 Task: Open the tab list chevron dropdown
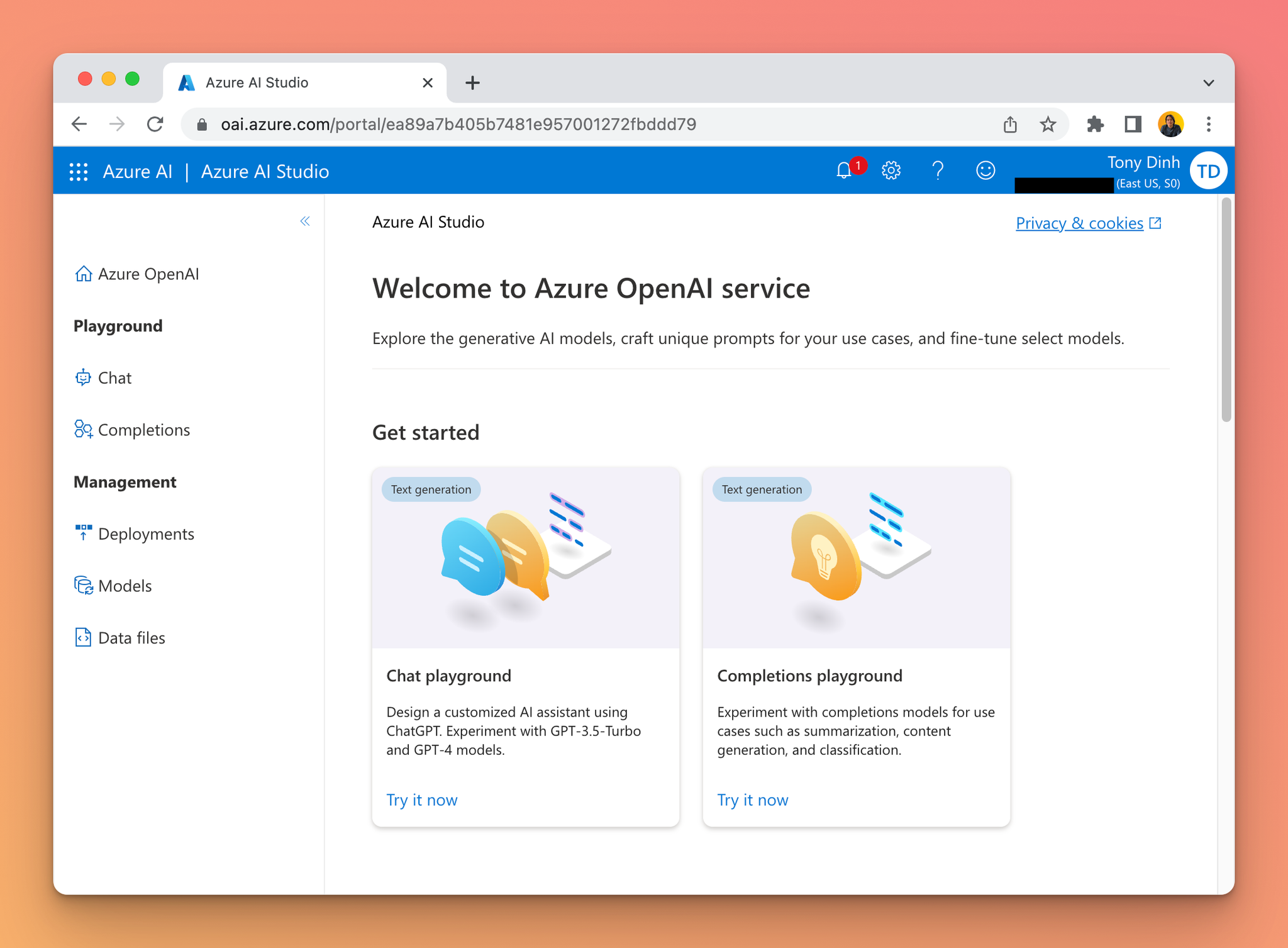[x=1208, y=82]
